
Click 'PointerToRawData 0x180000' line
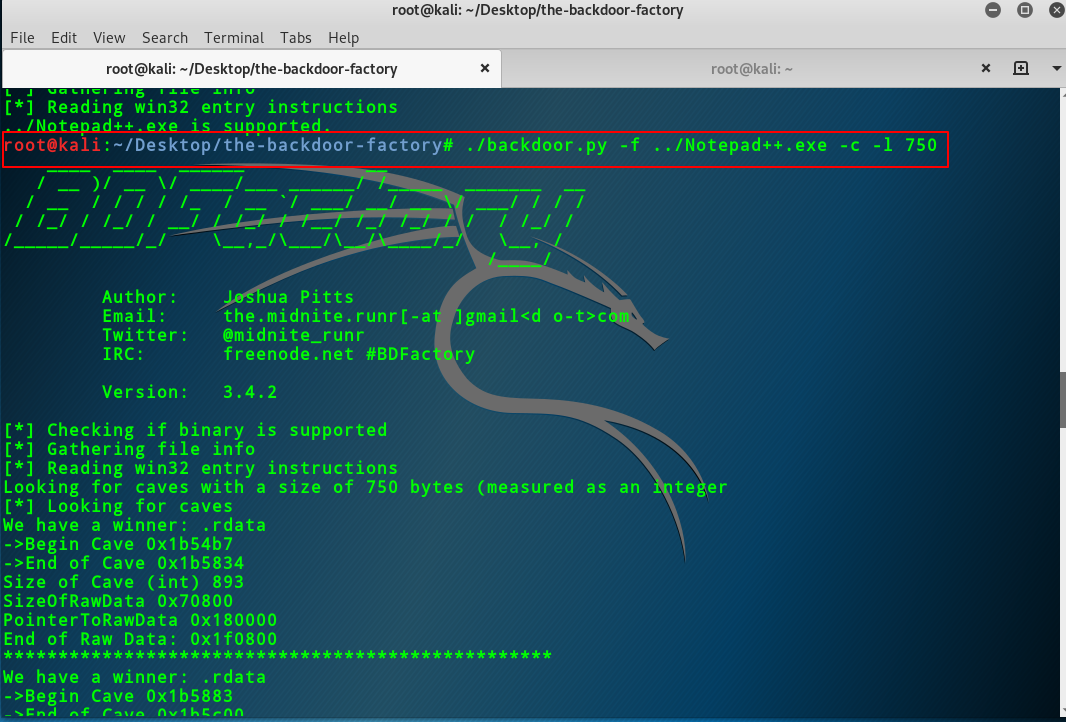click(x=140, y=621)
